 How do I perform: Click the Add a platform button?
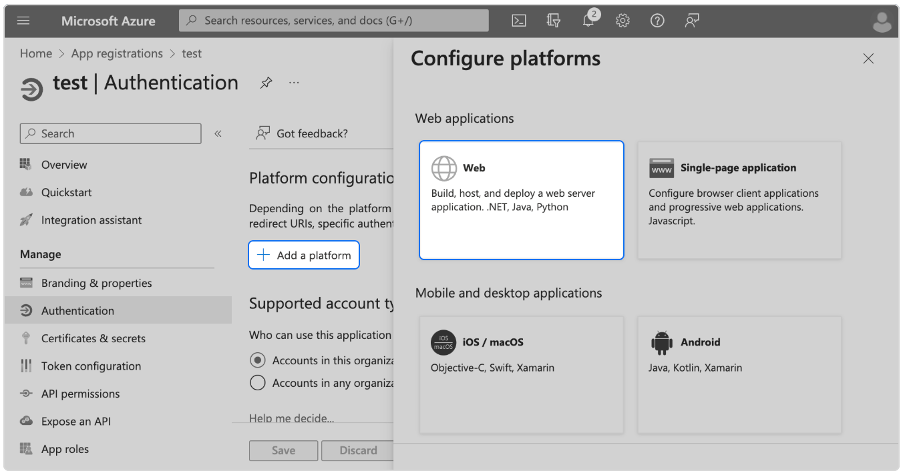coord(304,255)
